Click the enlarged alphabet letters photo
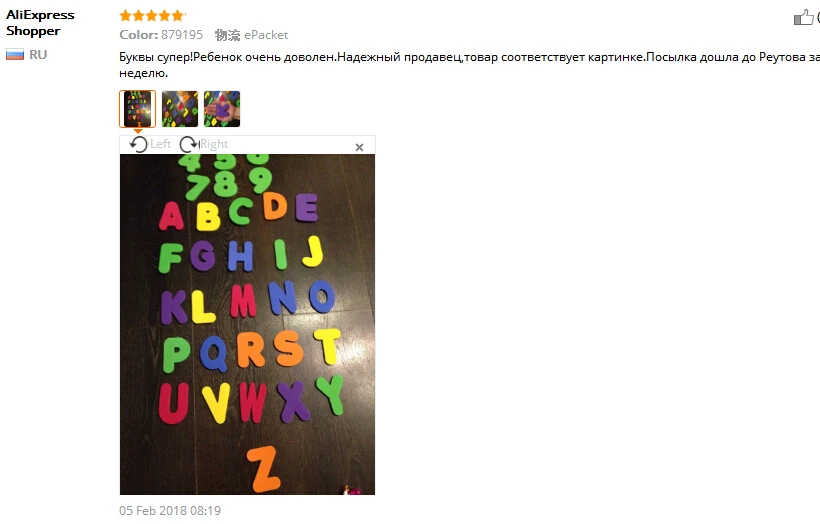 pos(247,324)
